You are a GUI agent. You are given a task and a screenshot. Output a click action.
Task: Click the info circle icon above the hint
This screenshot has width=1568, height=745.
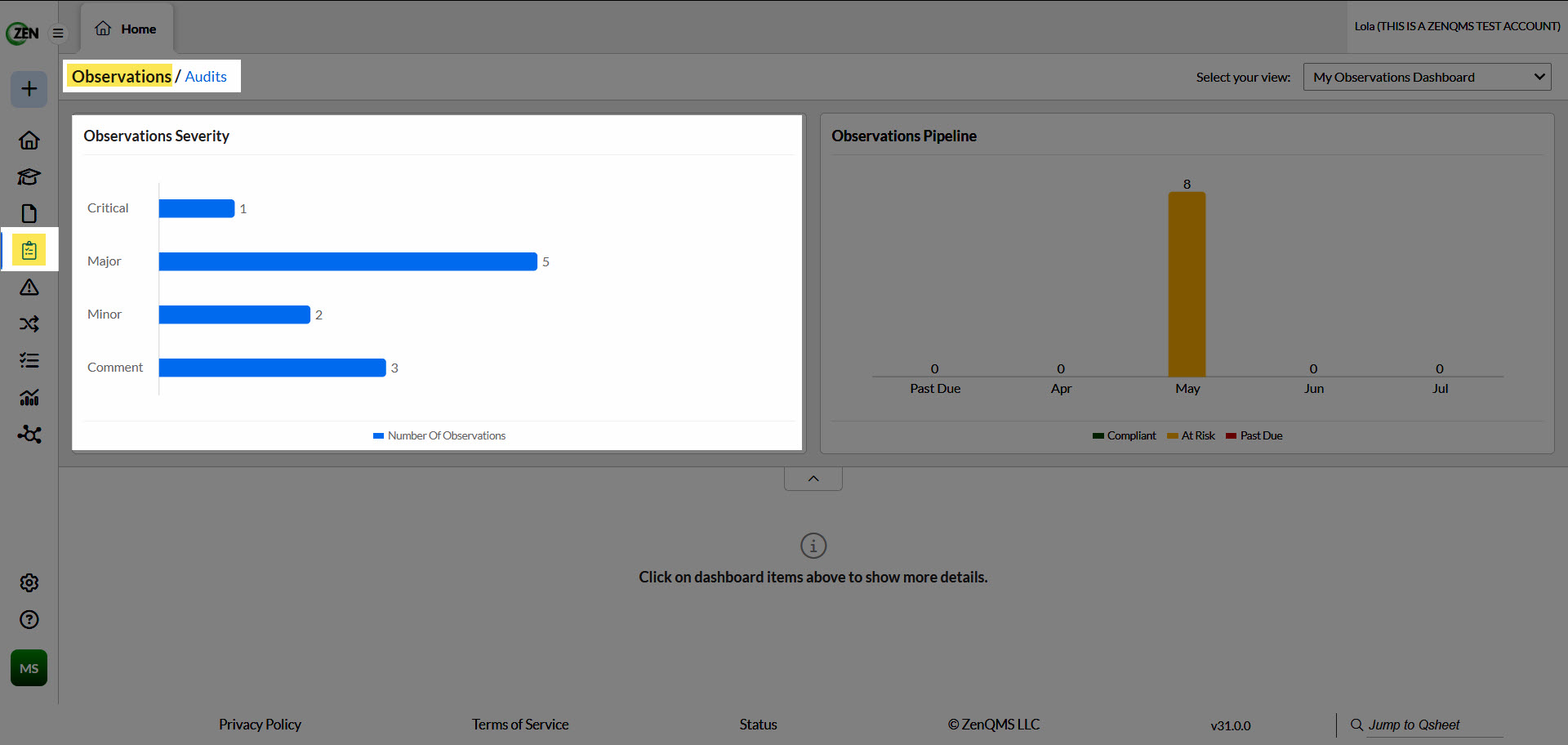[x=813, y=546]
